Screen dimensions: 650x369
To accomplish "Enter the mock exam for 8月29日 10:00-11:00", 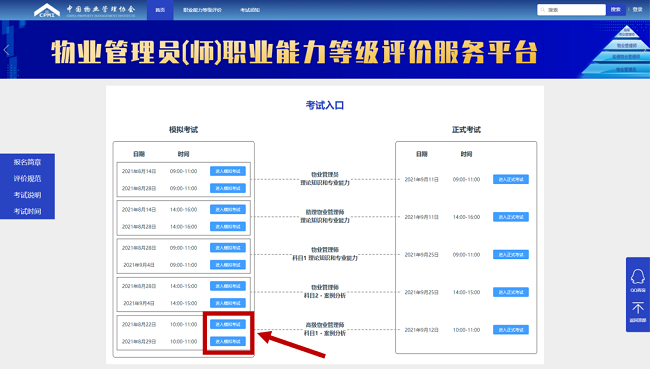I will tap(228, 341).
